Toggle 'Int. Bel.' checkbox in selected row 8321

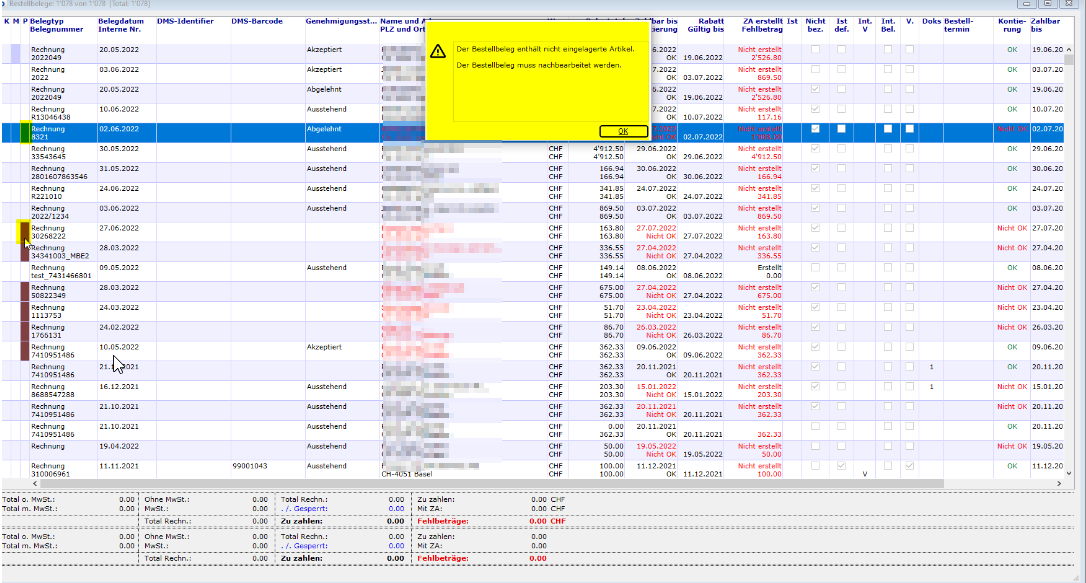888,129
